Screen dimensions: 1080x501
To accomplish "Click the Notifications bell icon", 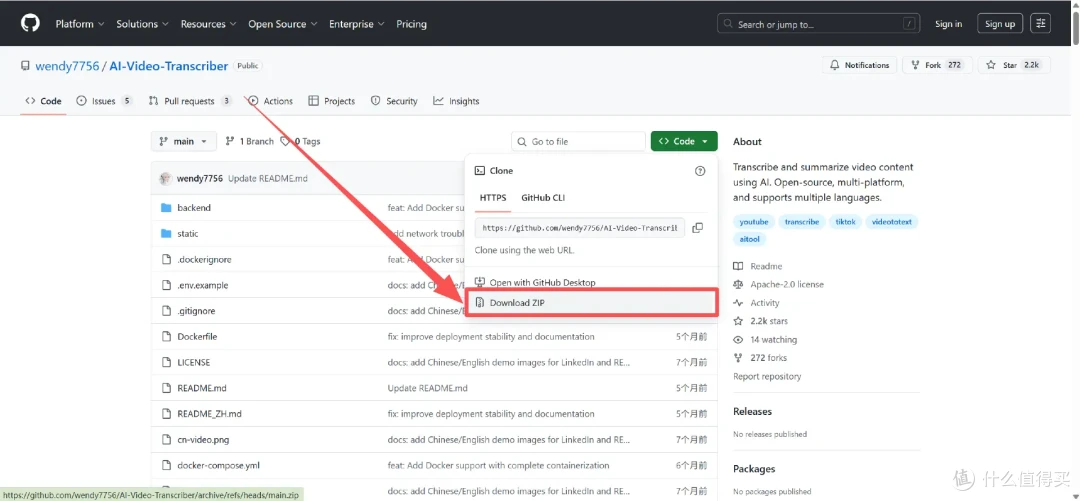I will point(835,65).
